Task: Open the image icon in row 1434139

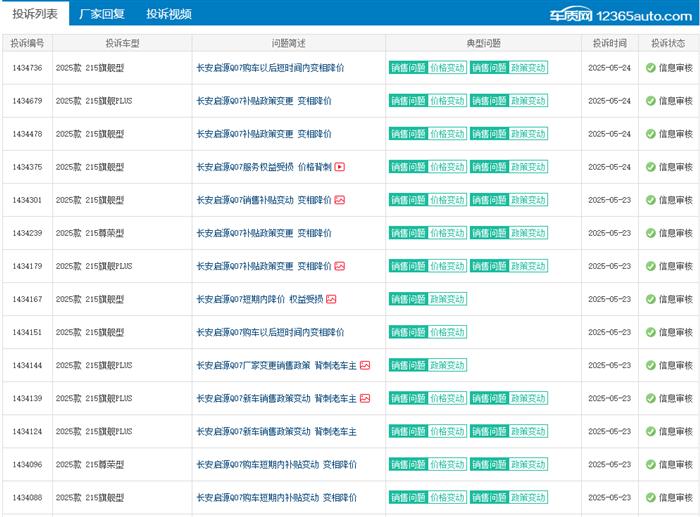Action: point(365,398)
